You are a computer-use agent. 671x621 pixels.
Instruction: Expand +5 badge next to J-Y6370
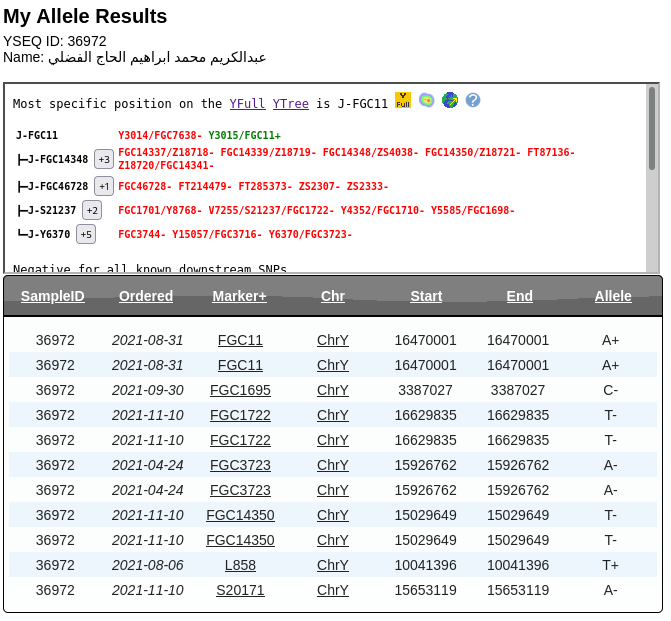pos(87,236)
